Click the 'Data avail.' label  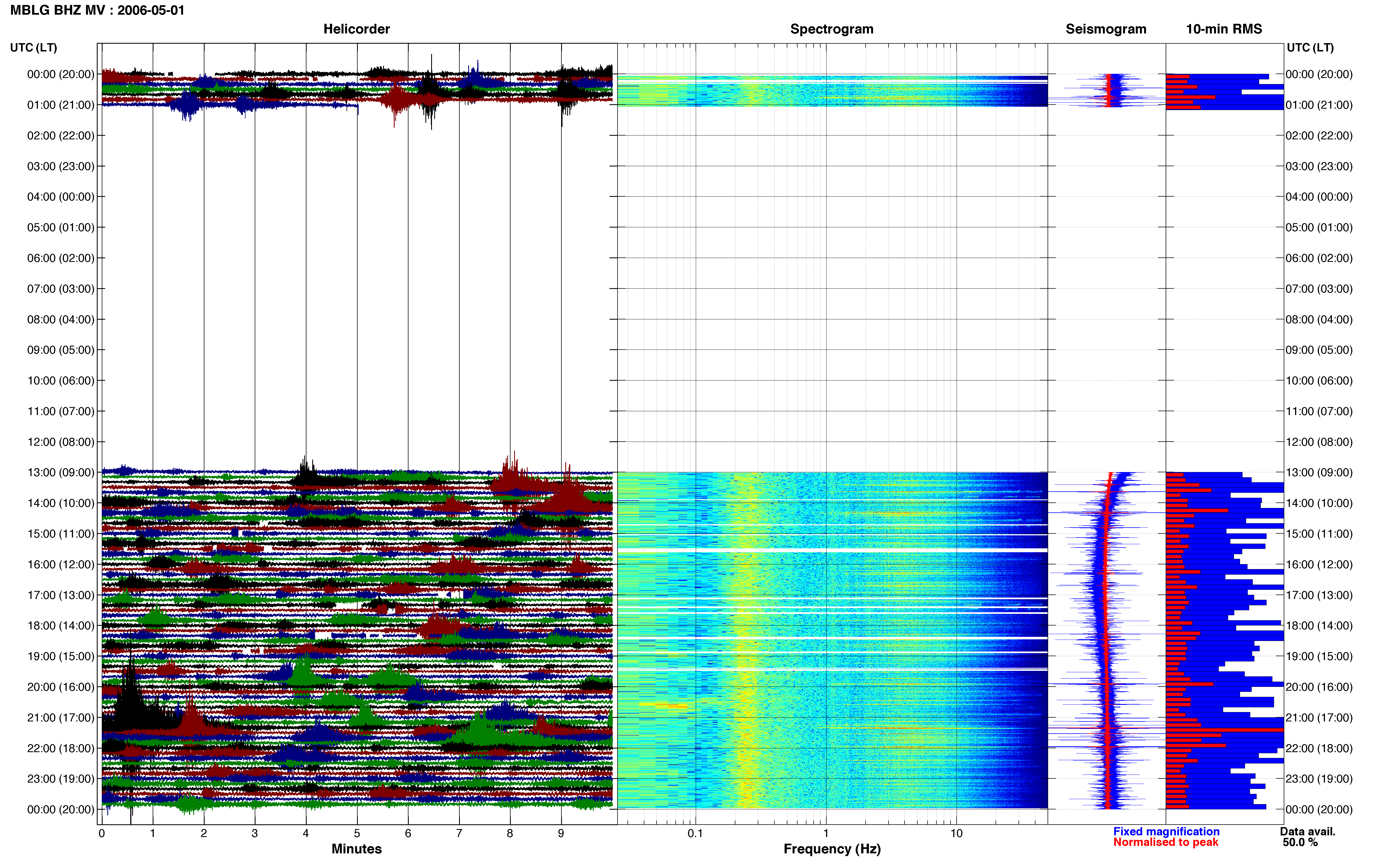(x=1308, y=831)
